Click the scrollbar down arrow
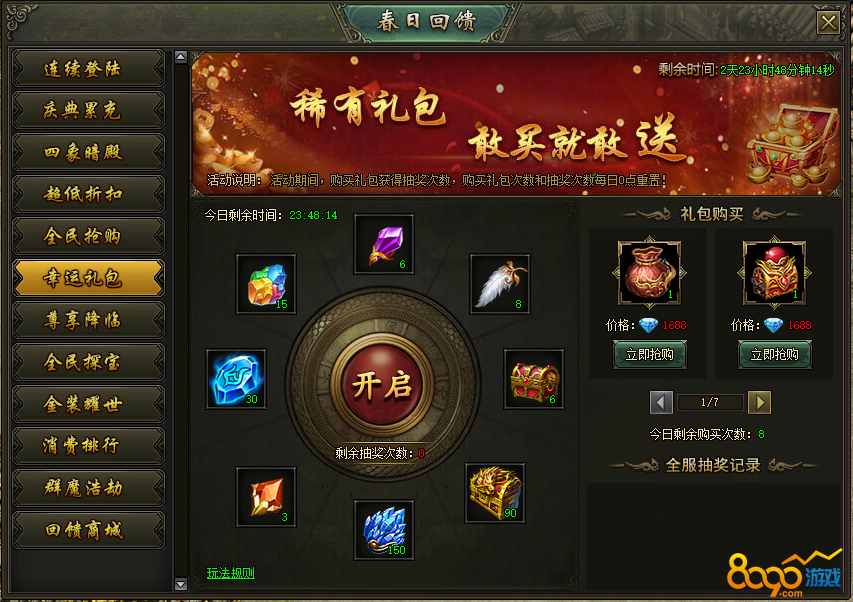Image resolution: width=853 pixels, height=602 pixels. [x=181, y=584]
